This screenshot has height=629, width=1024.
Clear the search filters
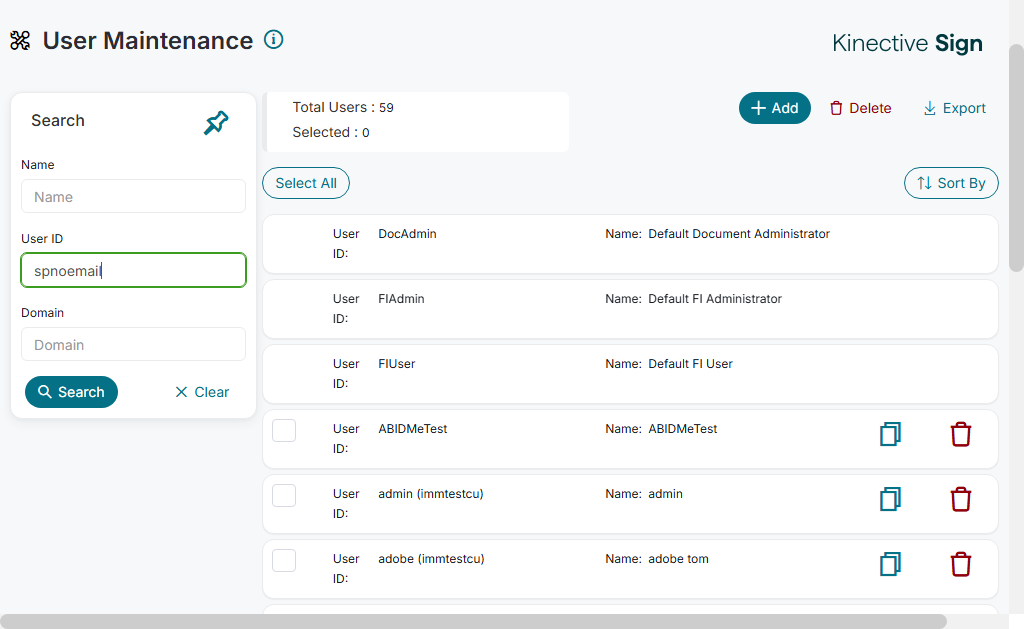[x=202, y=392]
